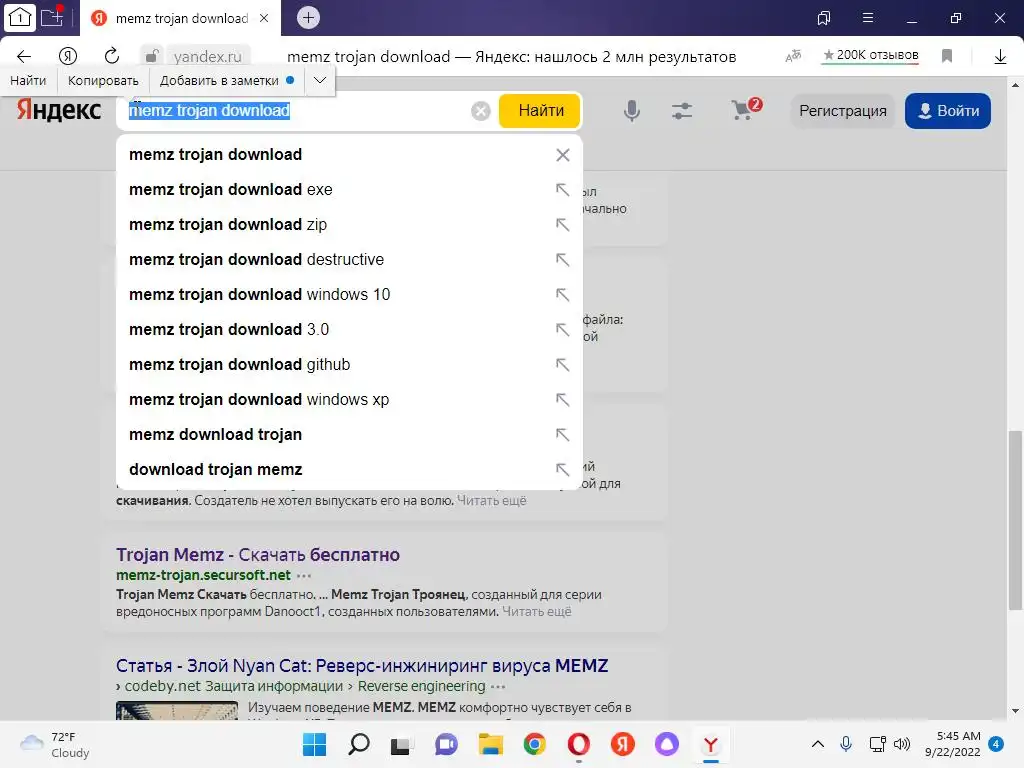This screenshot has width=1024, height=768.
Task: Click the yellow Найти search button
Action: [541, 111]
